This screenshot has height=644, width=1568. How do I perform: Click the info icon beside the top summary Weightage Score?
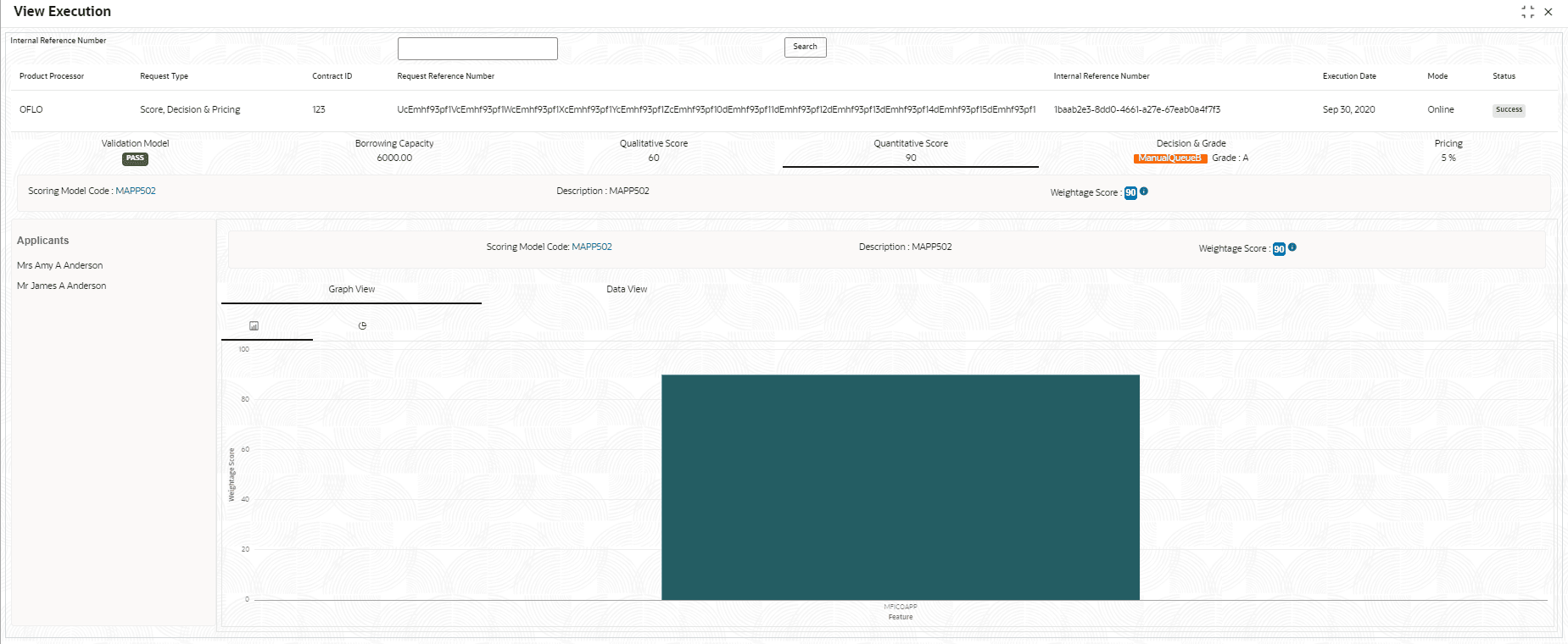coord(1144,192)
